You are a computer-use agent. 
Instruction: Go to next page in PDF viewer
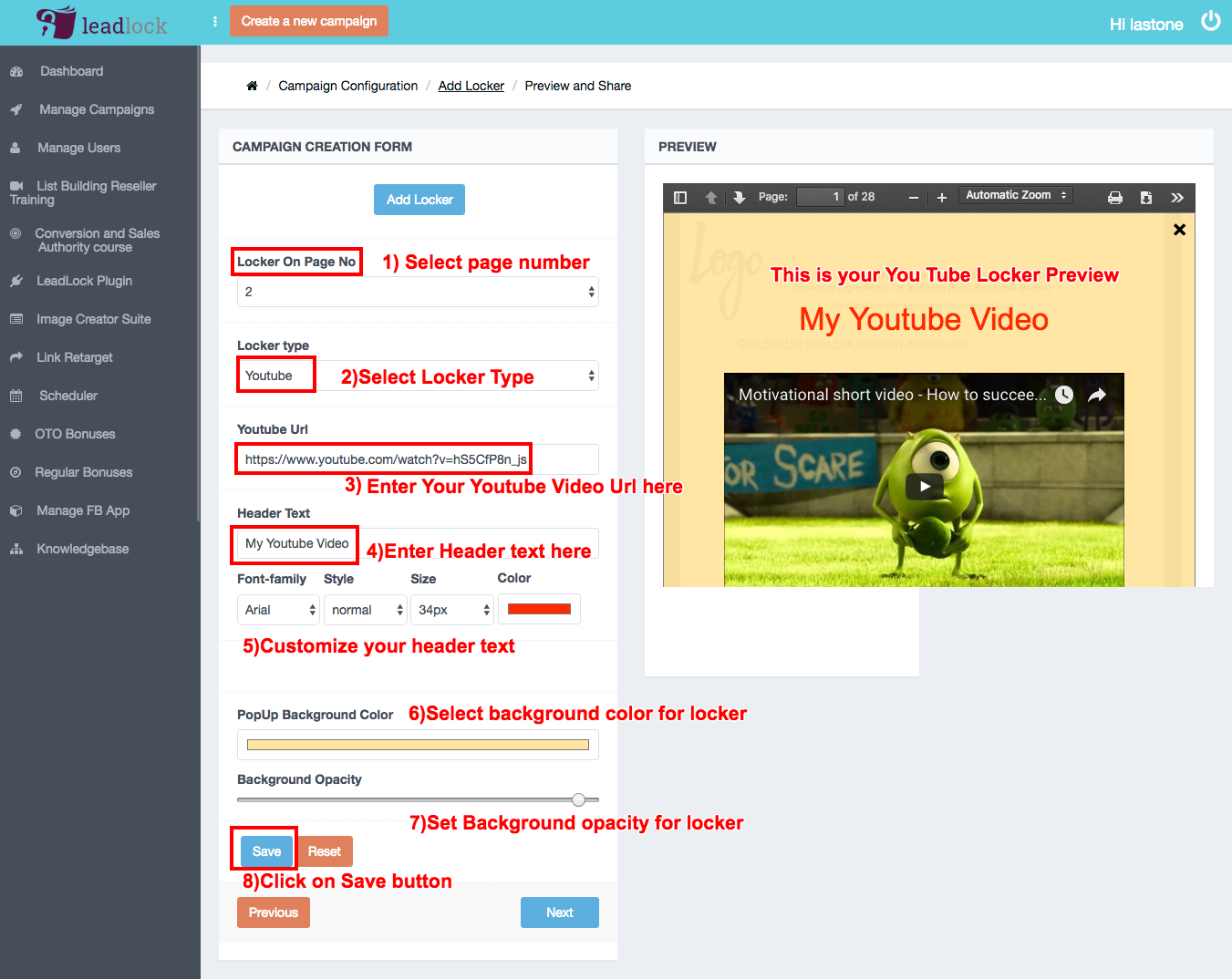(740, 197)
